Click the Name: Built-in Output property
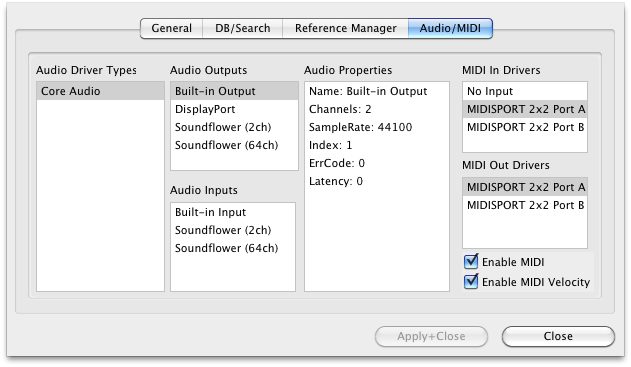This screenshot has width=631, height=367. tap(377, 91)
